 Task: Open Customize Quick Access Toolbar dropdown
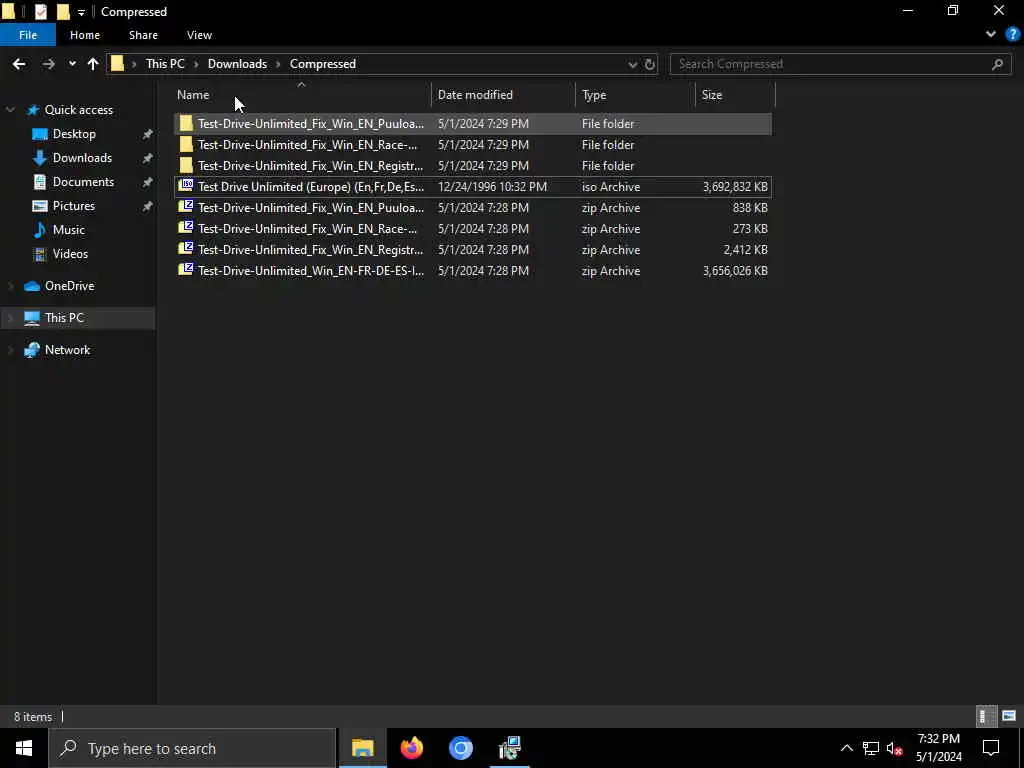click(81, 12)
